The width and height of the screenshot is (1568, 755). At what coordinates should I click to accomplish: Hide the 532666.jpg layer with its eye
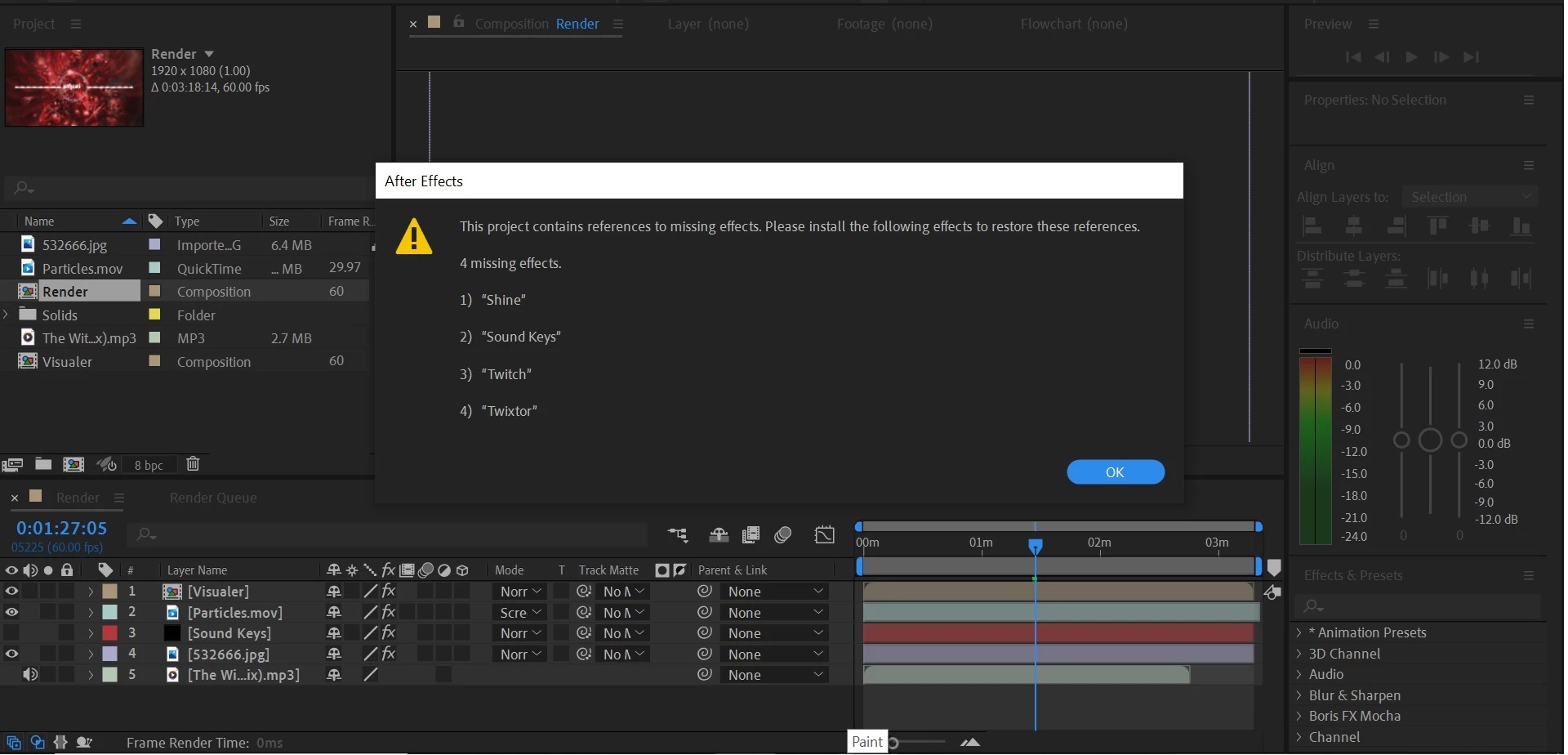point(11,654)
